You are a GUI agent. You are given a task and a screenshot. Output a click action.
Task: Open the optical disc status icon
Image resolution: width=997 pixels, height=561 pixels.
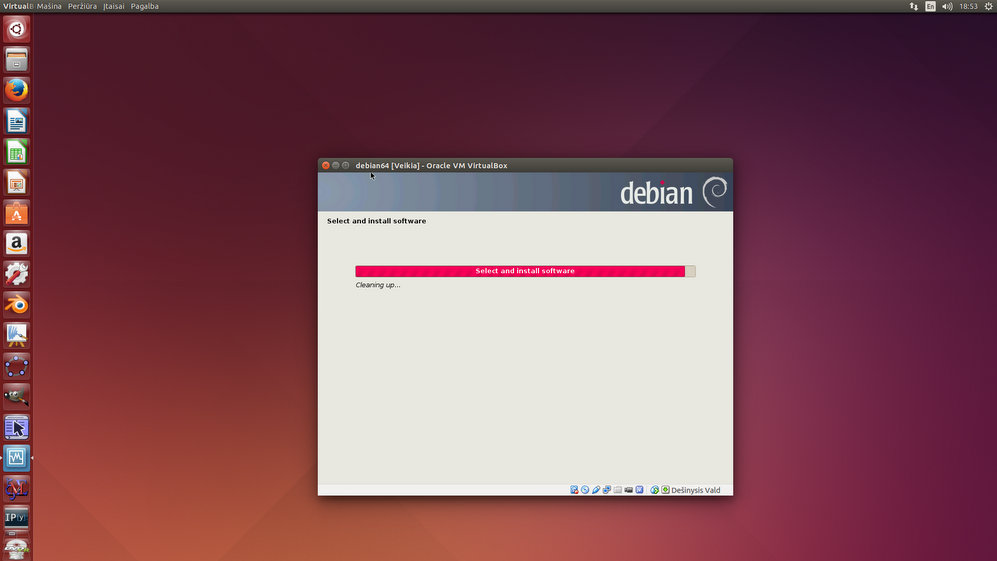[585, 490]
